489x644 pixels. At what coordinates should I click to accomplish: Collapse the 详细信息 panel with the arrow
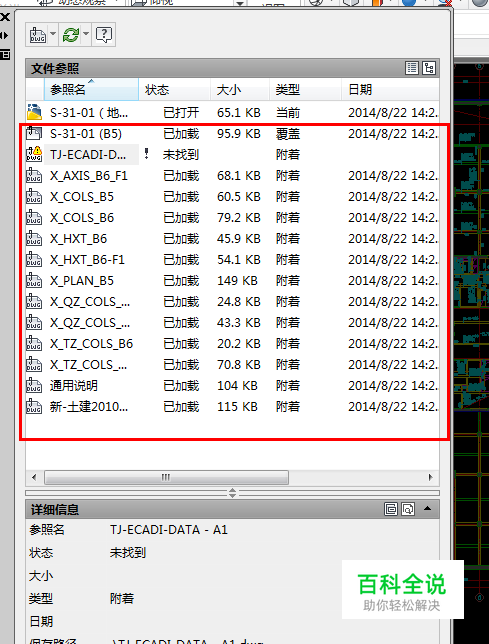tap(427, 508)
